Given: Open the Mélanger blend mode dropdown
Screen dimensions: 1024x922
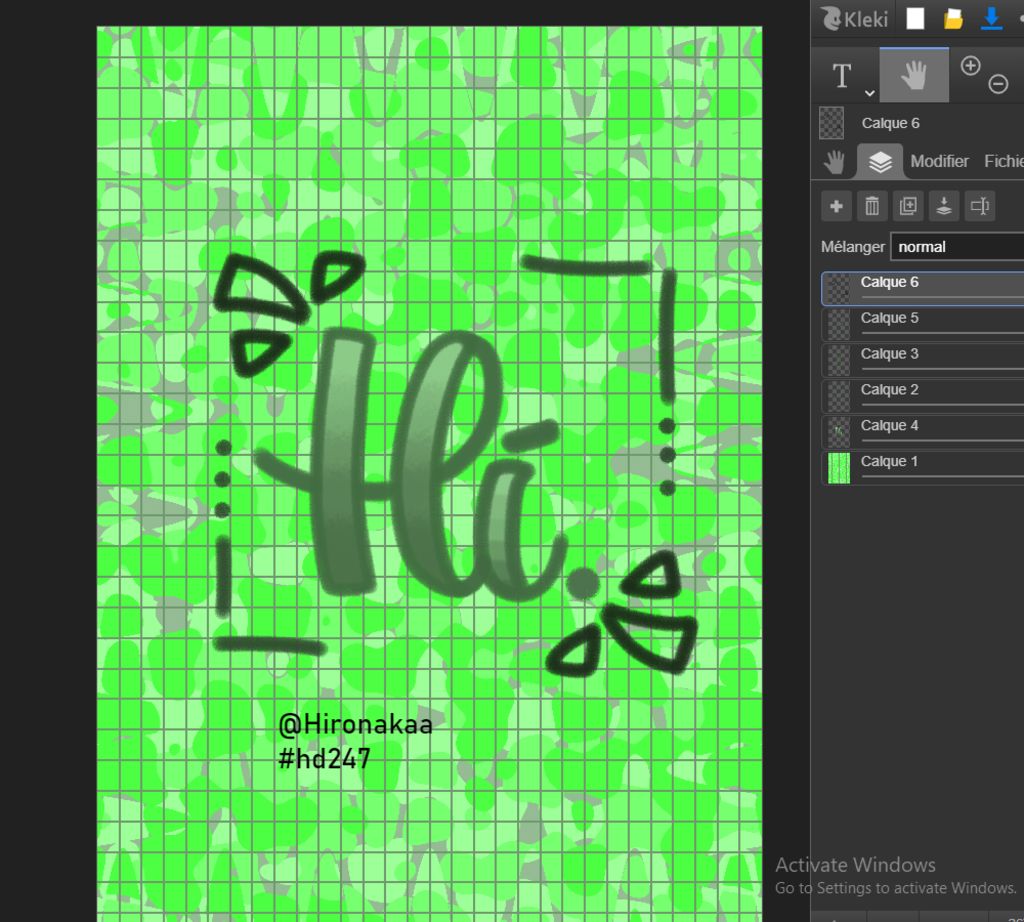Looking at the screenshot, I should [957, 247].
